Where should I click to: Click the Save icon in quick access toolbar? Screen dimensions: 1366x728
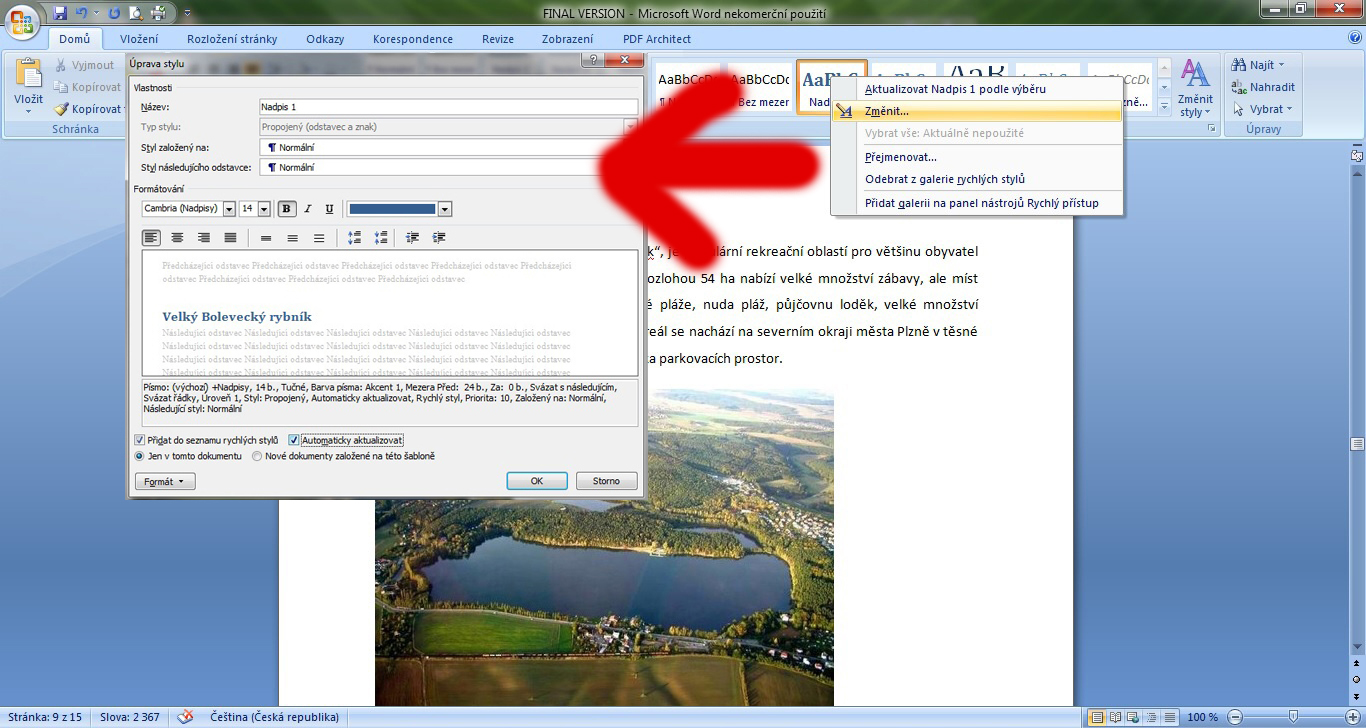tap(60, 13)
